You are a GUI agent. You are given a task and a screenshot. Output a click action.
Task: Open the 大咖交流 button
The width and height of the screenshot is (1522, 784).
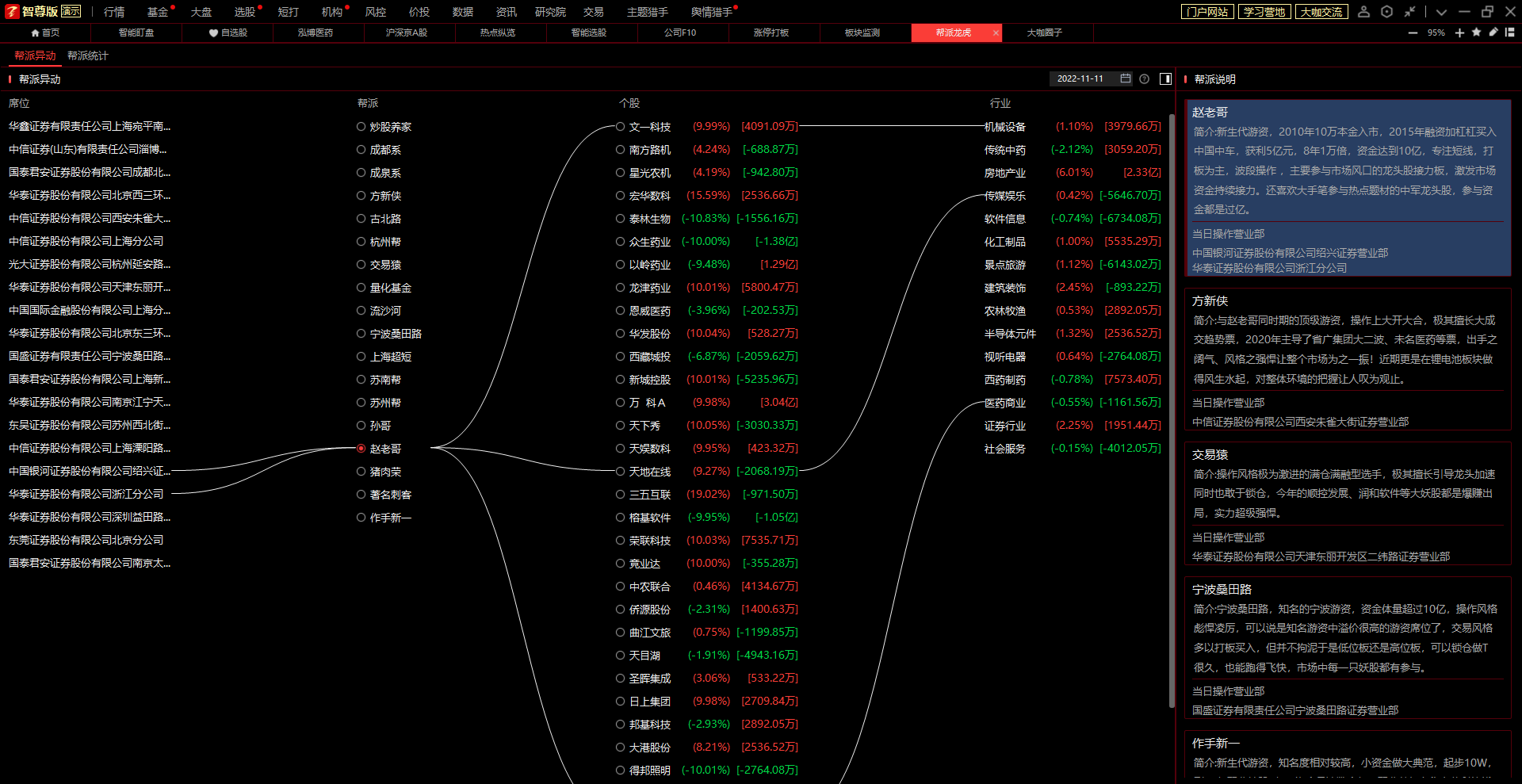click(1321, 12)
